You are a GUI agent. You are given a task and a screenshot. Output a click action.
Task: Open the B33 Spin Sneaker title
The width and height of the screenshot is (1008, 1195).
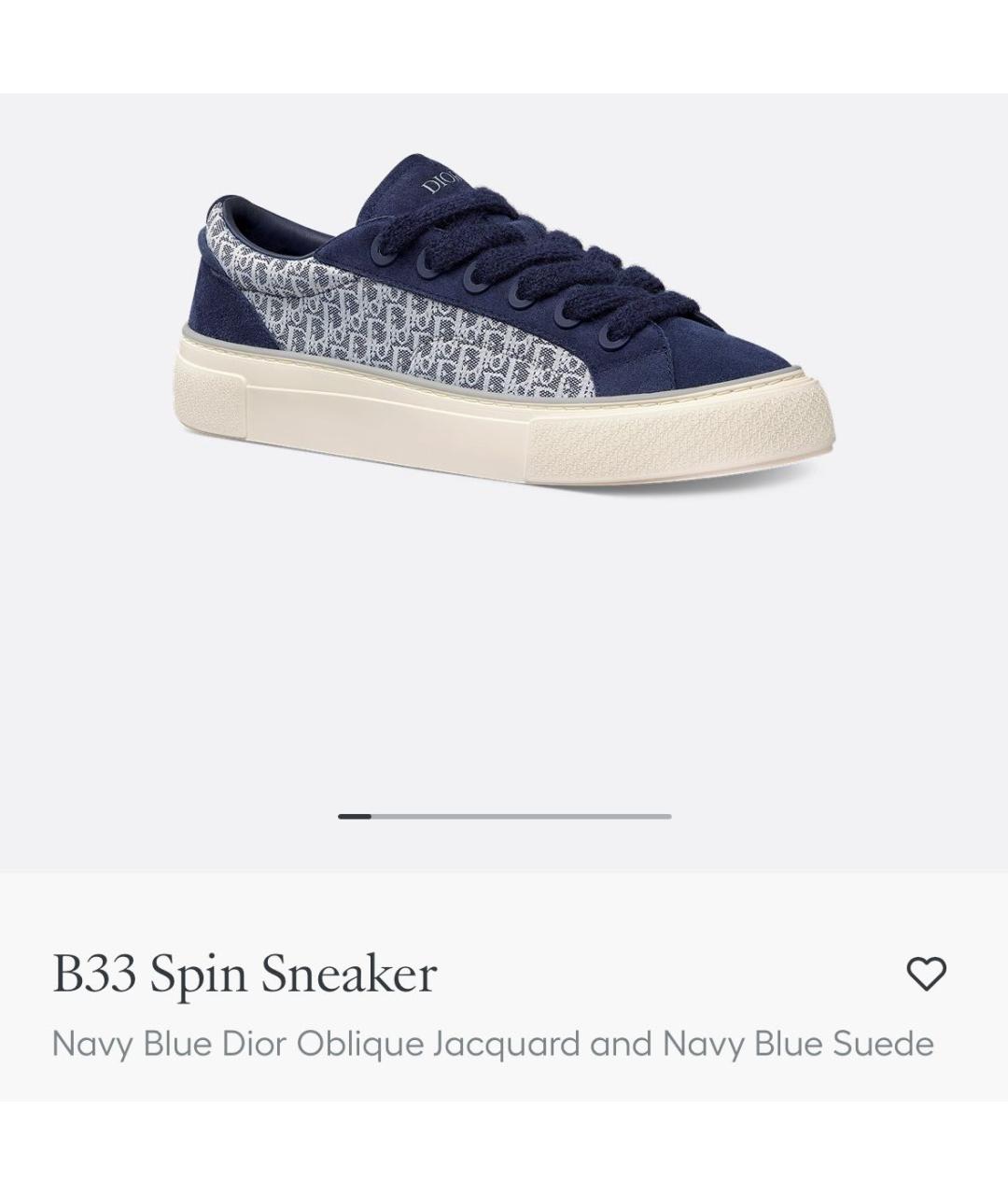pyautogui.click(x=245, y=974)
